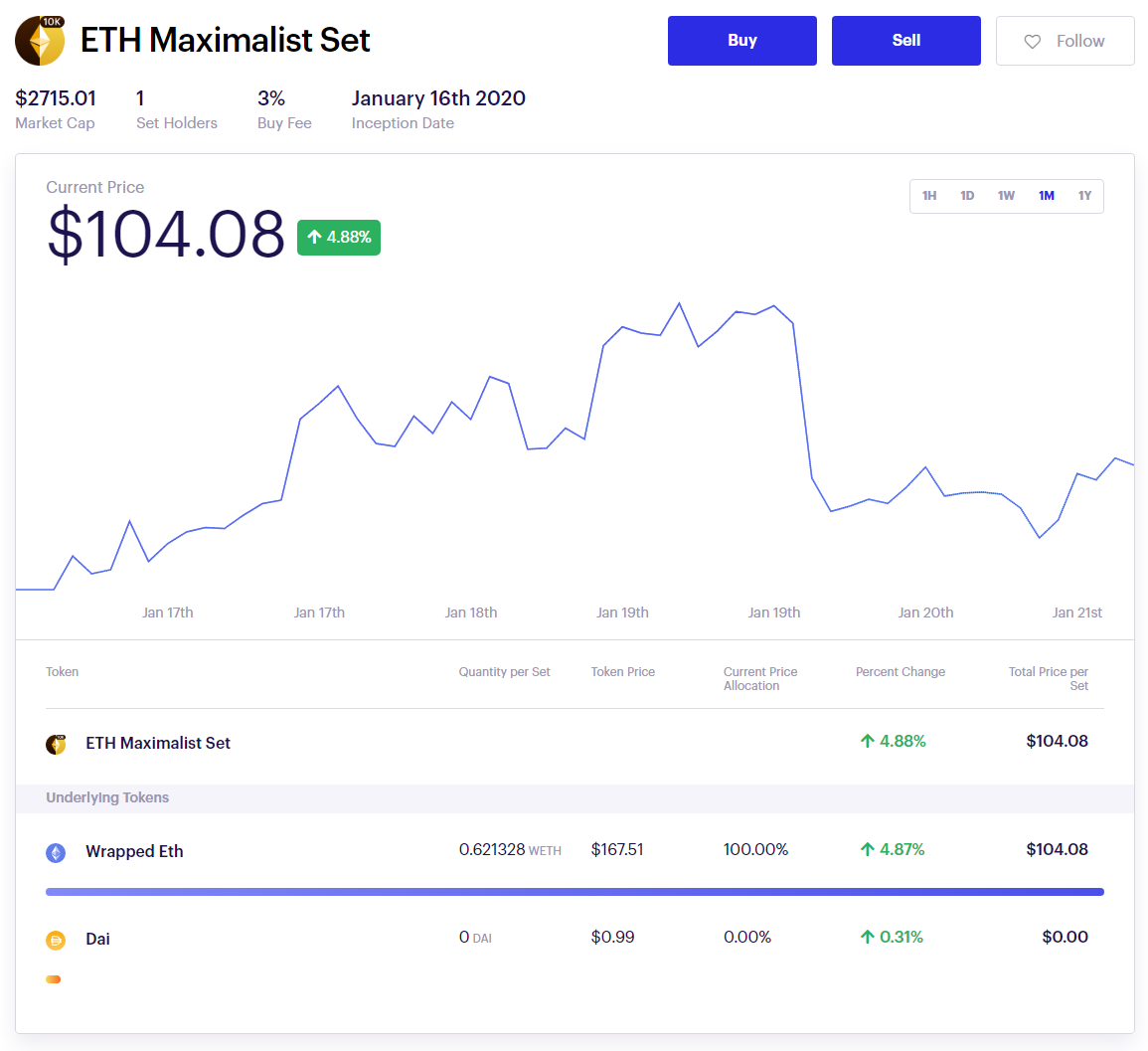Viewport: 1148px width, 1051px height.
Task: Click the ETH Maximalist Set logo icon at top
Action: (40, 41)
